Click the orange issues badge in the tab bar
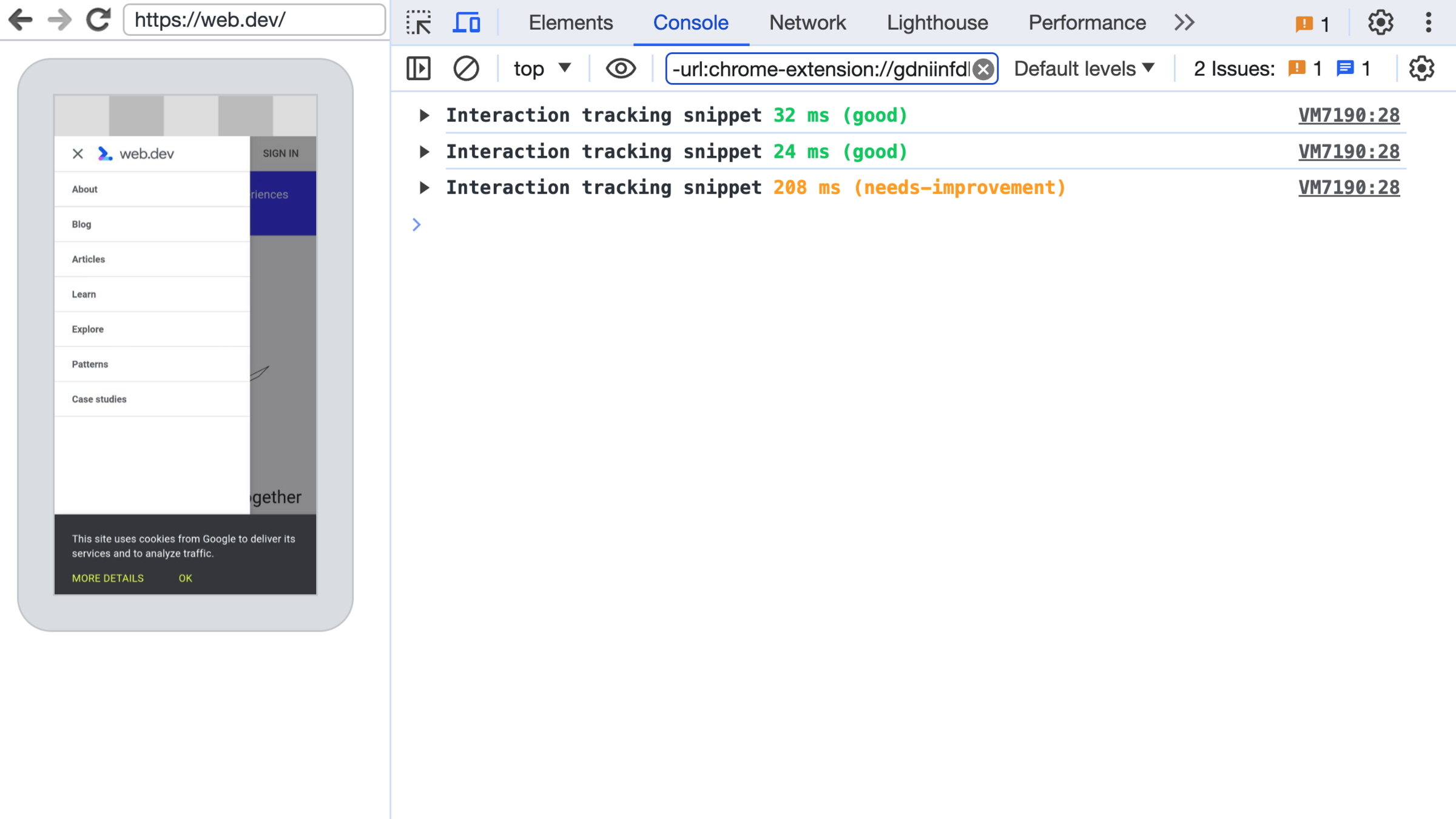This screenshot has height=819, width=1456. (1312, 24)
